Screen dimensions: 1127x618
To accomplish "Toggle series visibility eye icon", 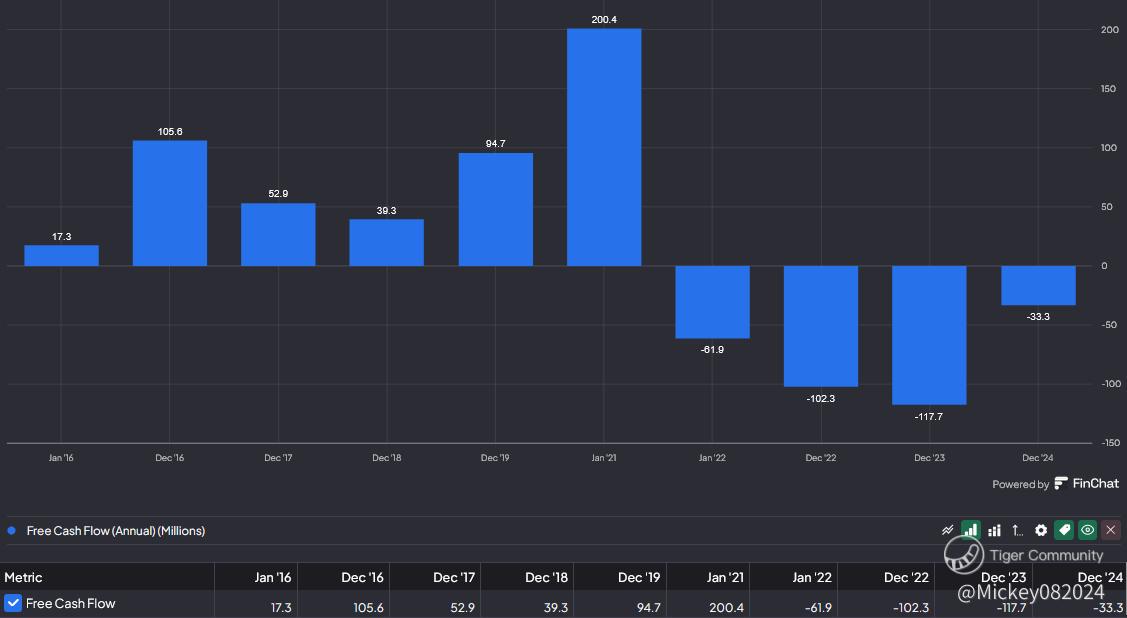I will tap(1087, 530).
